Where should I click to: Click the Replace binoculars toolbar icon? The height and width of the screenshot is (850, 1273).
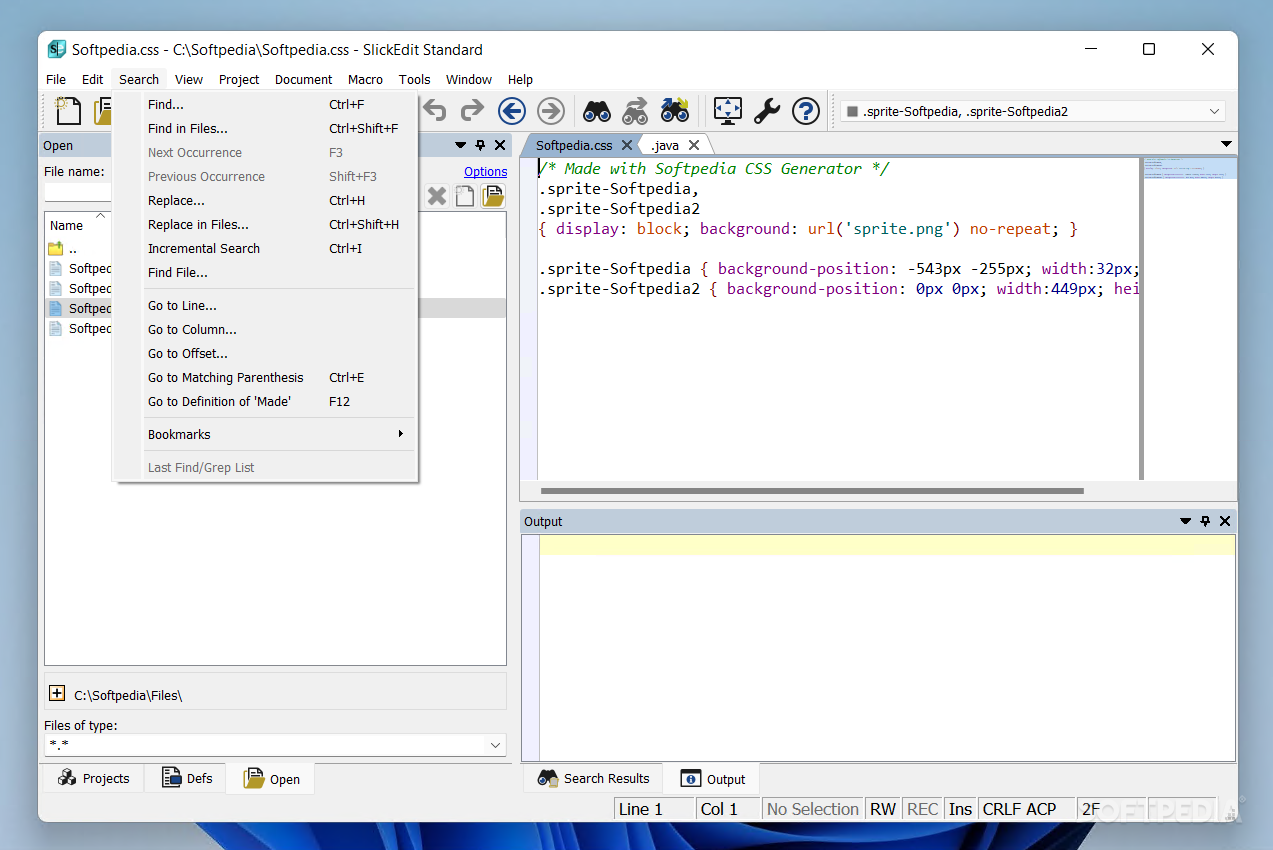tap(675, 110)
